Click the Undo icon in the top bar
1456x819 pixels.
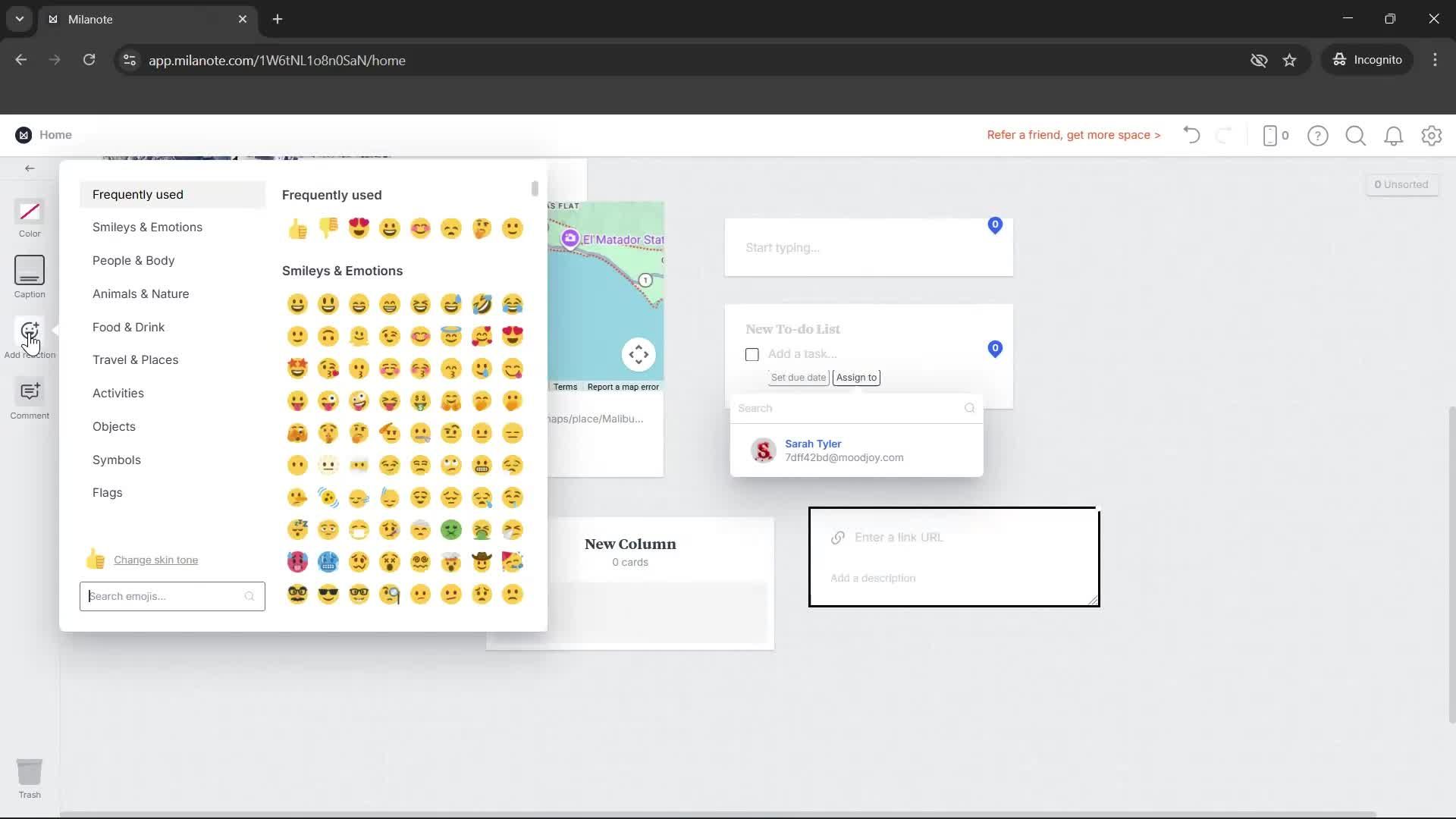(x=1191, y=135)
